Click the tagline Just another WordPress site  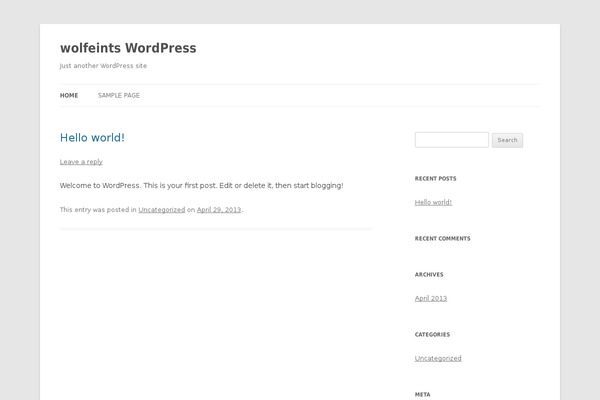click(x=103, y=66)
